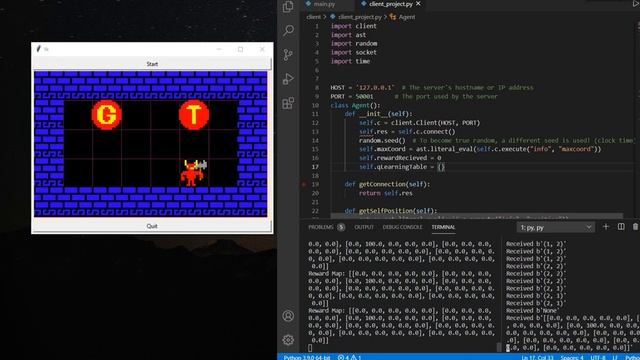Maximize the tk game window
The width and height of the screenshot is (640, 360).
click(x=240, y=49)
